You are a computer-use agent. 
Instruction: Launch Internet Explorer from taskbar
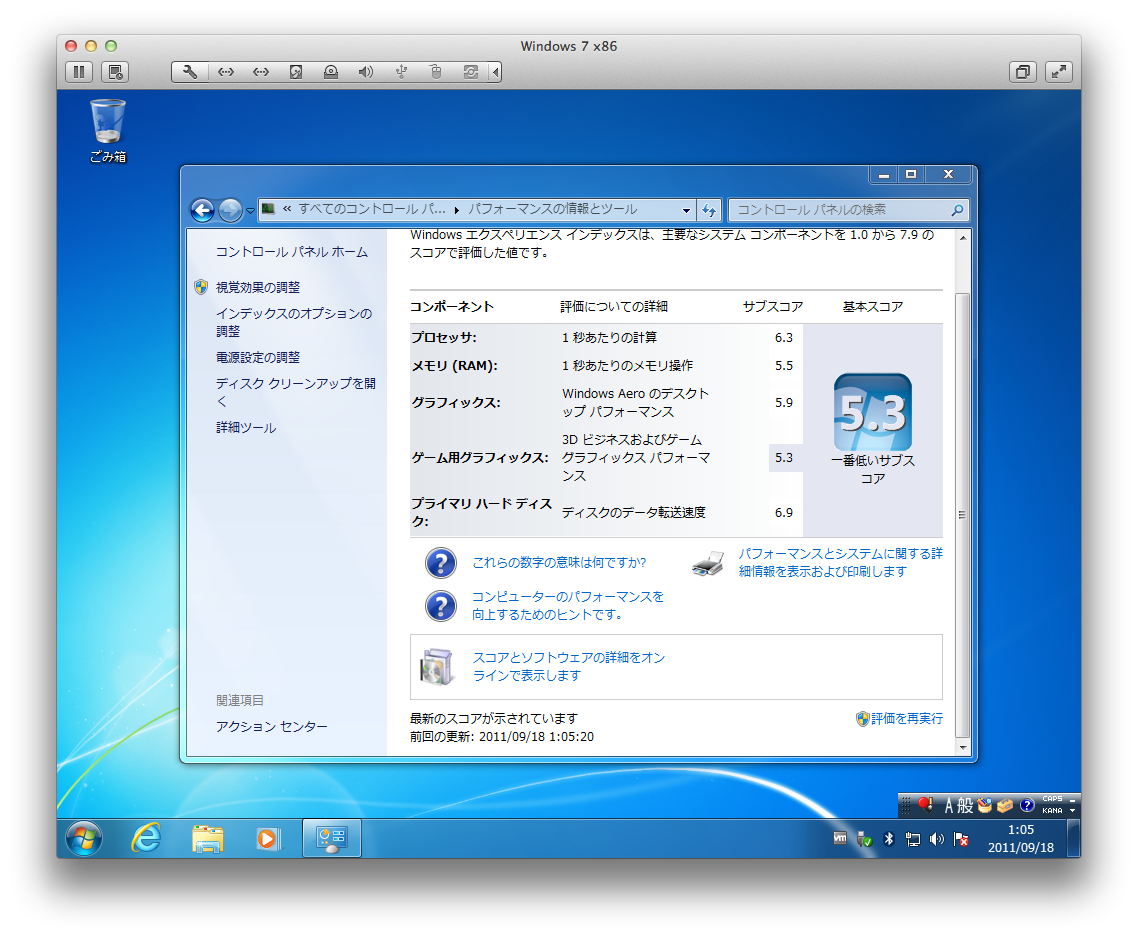[x=147, y=838]
